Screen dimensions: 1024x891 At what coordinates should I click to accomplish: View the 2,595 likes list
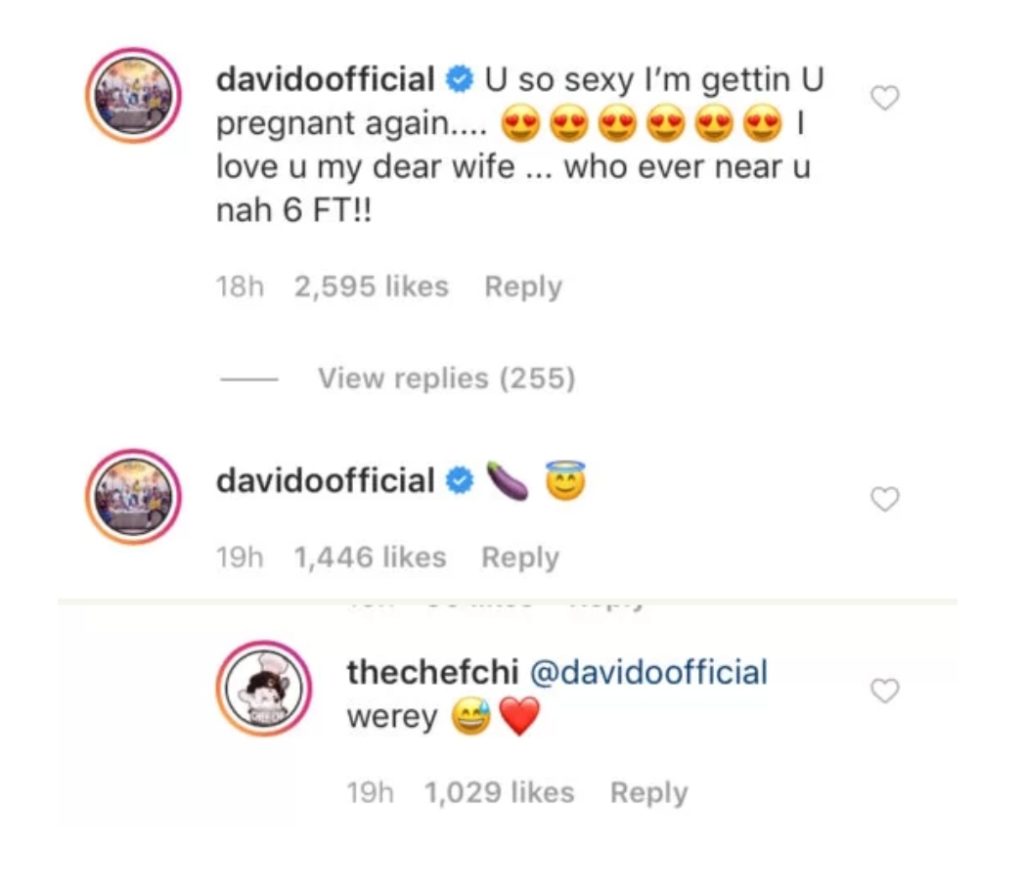point(371,287)
